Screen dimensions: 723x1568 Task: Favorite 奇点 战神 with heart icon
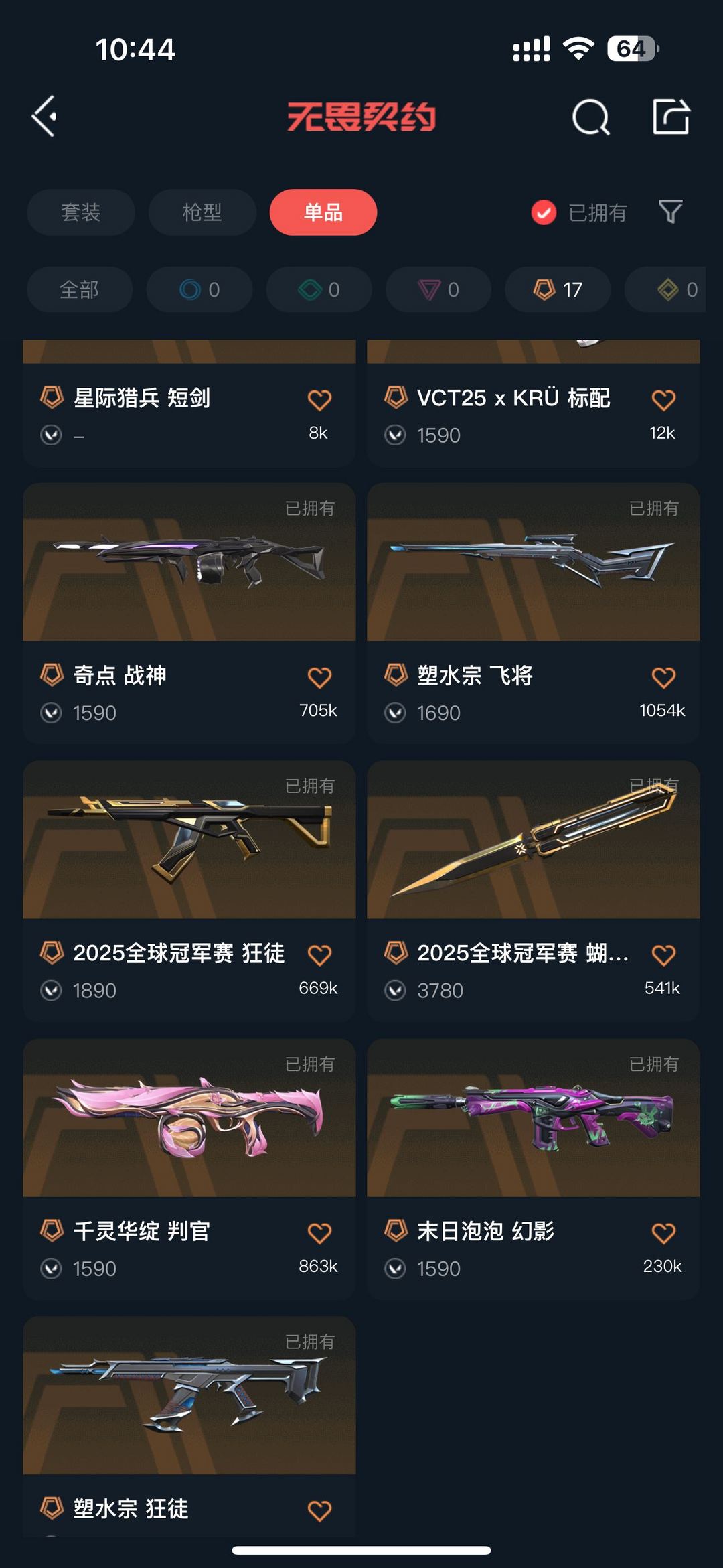click(319, 677)
